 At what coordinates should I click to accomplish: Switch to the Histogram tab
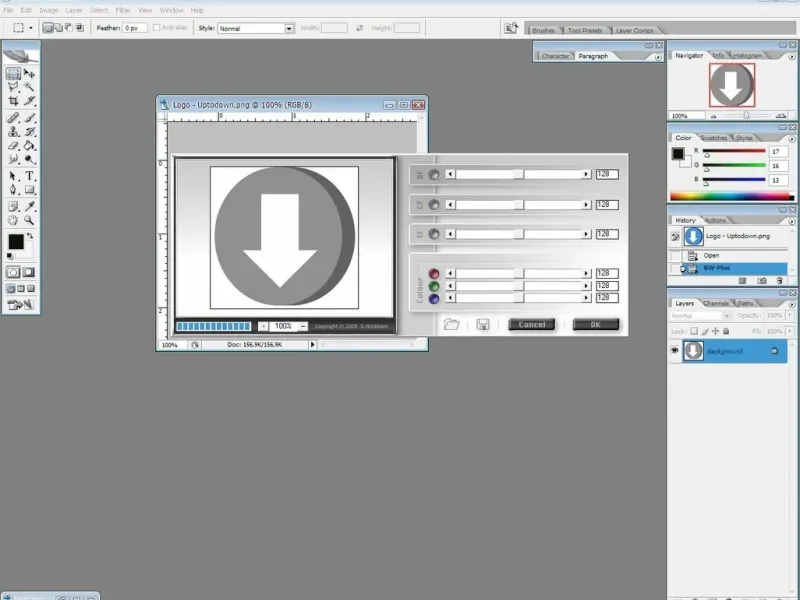(747, 55)
